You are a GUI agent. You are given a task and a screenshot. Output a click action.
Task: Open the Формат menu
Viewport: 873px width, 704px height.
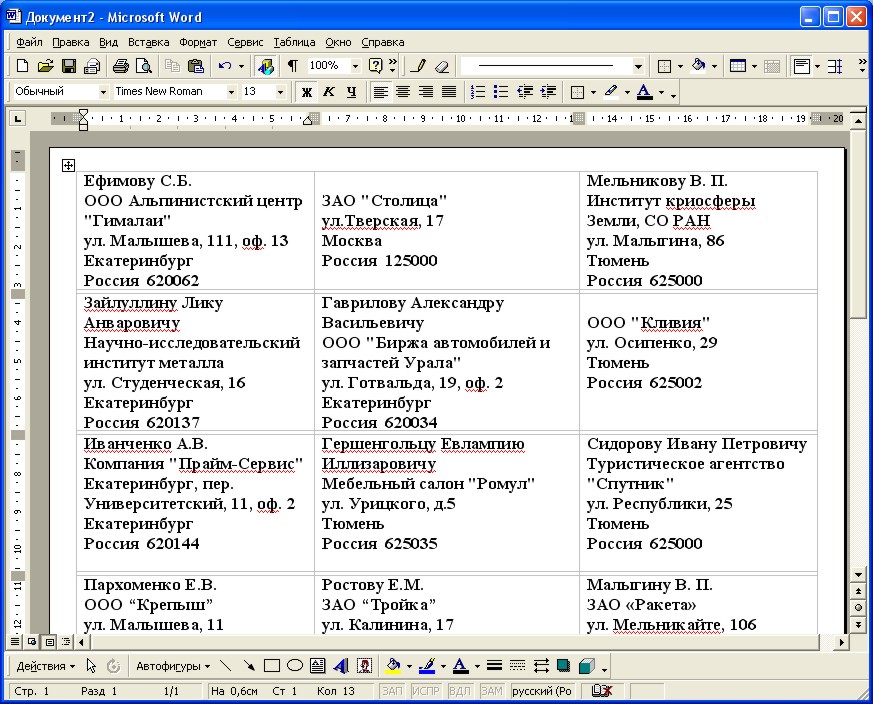[x=198, y=42]
